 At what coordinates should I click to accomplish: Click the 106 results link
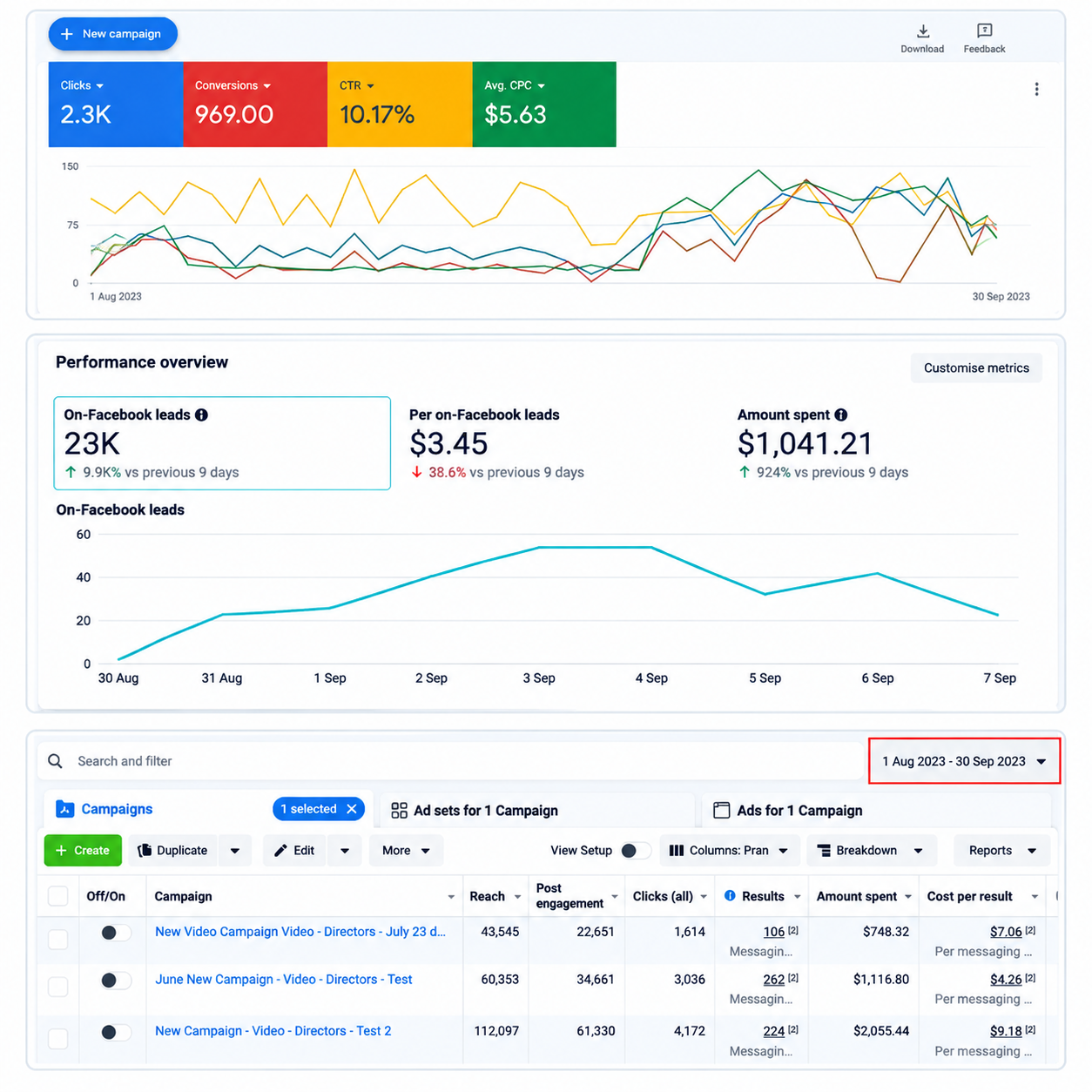(x=774, y=932)
